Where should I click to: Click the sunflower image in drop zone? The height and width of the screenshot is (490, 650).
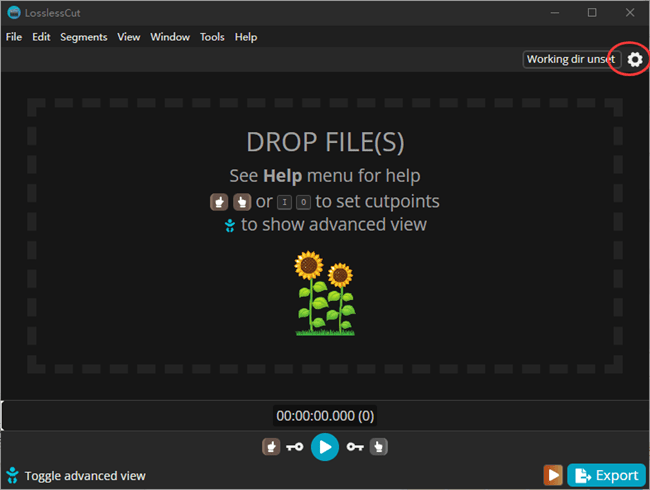point(324,293)
